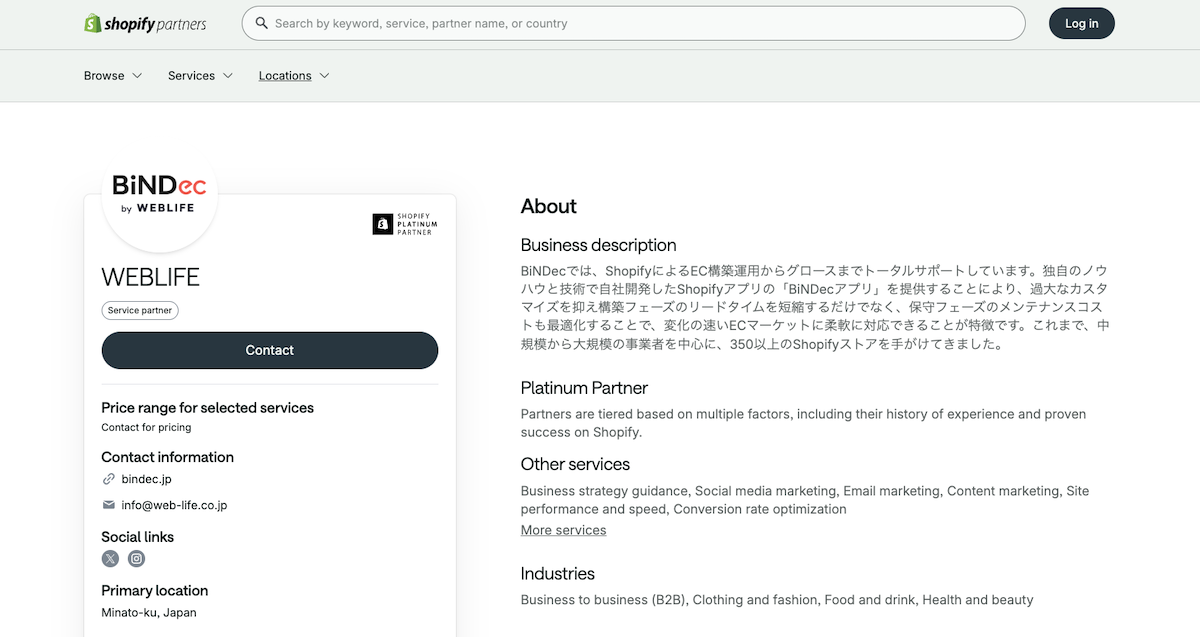Open the Instagram social link icon
Image resolution: width=1200 pixels, height=637 pixels.
pyautogui.click(x=136, y=559)
